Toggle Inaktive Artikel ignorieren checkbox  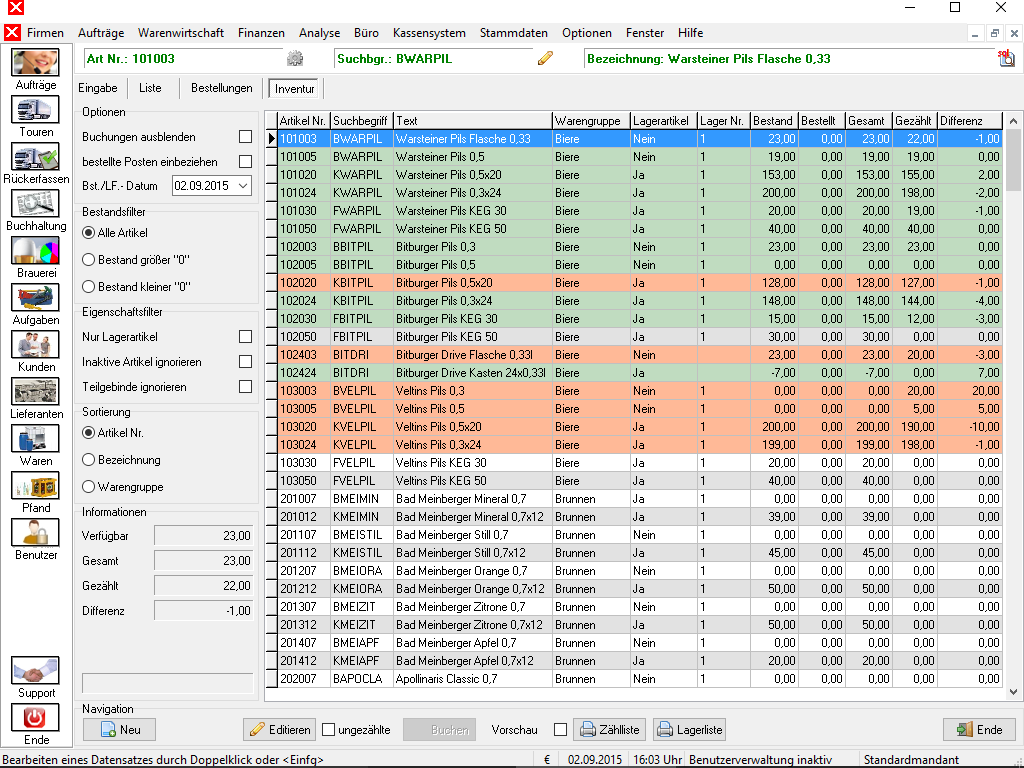point(246,361)
